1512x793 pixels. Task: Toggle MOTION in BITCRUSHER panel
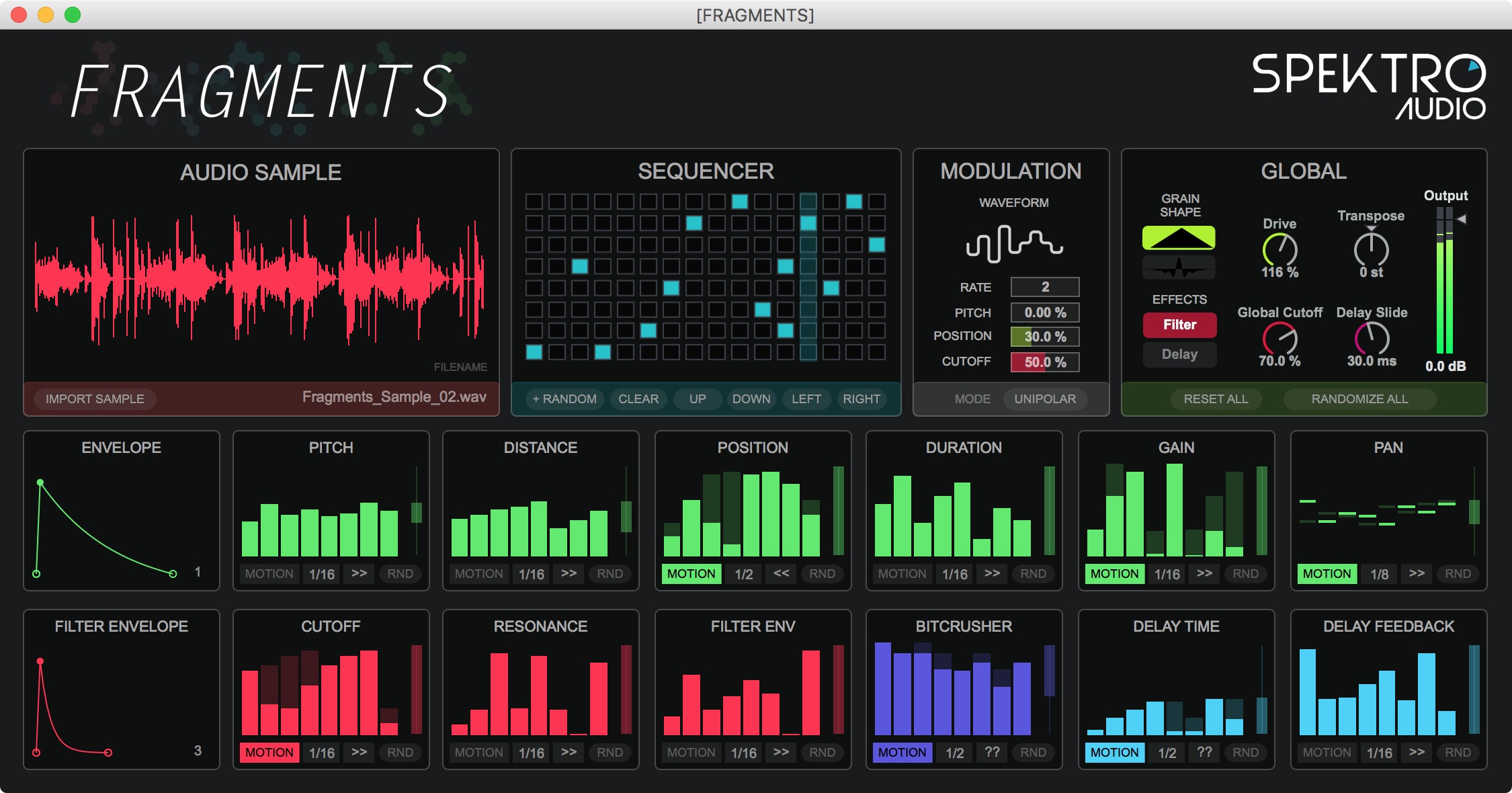902,753
